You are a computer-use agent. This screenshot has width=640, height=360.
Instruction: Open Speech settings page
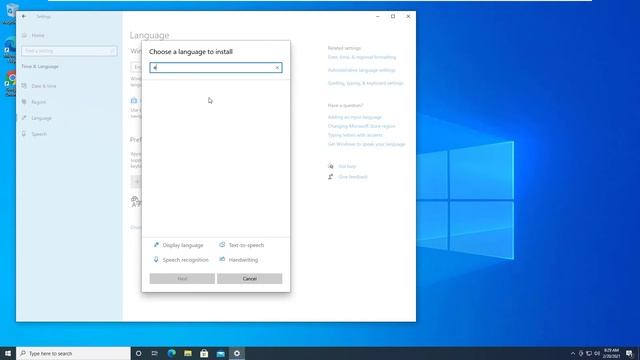coord(39,134)
